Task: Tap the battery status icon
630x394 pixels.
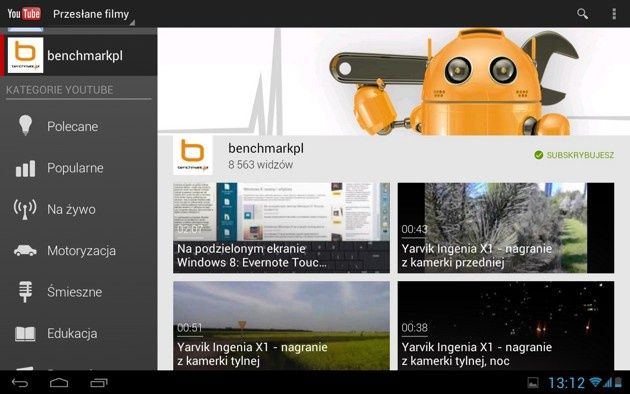Action: (x=618, y=382)
